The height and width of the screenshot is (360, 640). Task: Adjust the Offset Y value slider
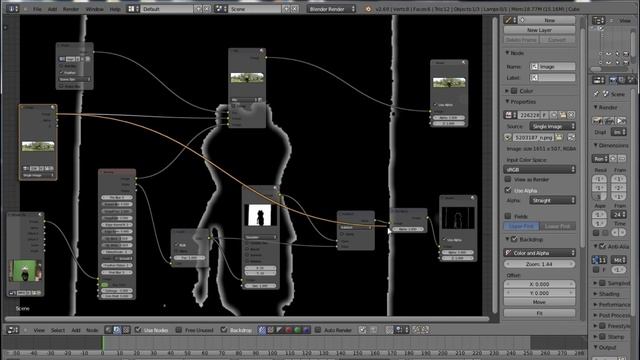(x=539, y=293)
